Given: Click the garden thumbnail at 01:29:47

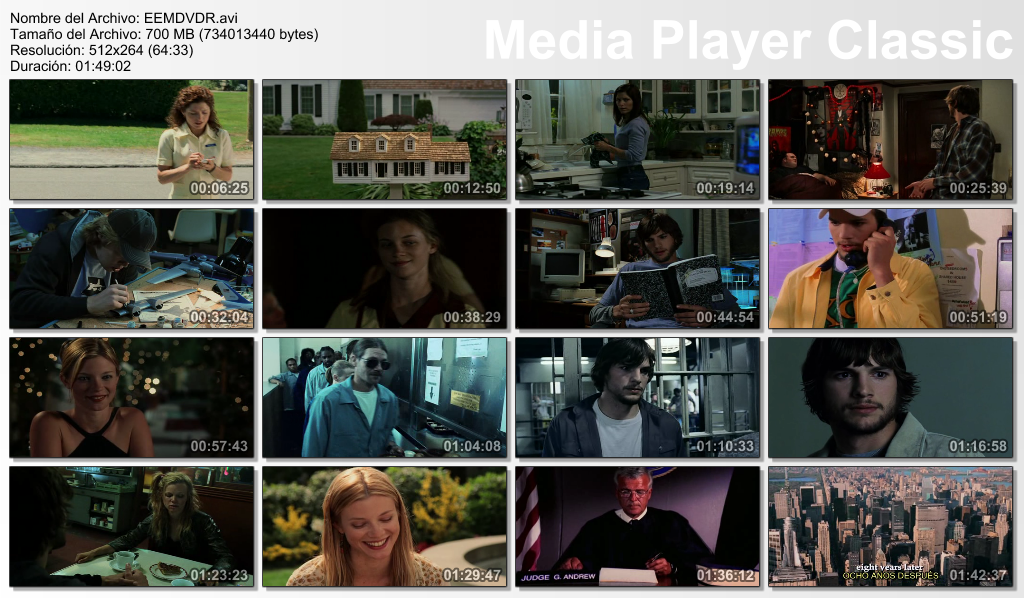Looking at the screenshot, I should point(384,526).
